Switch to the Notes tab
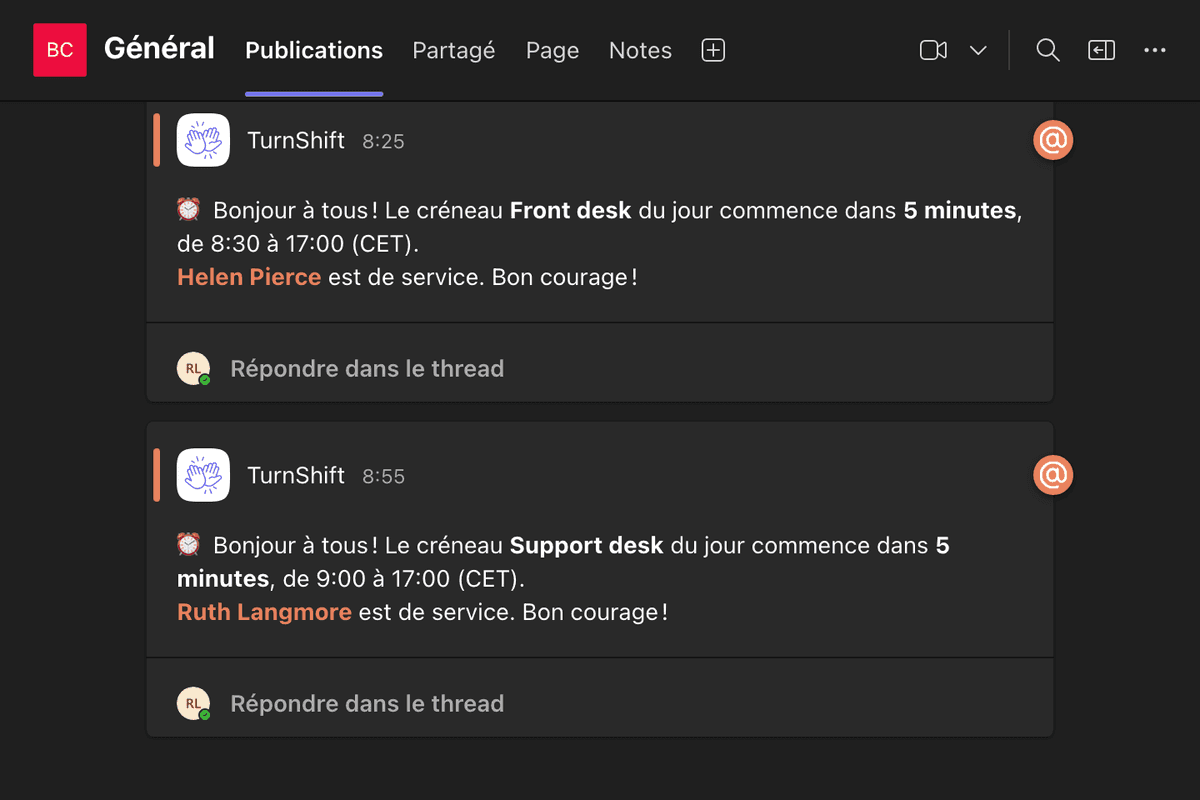The height and width of the screenshot is (800, 1200). tap(640, 50)
